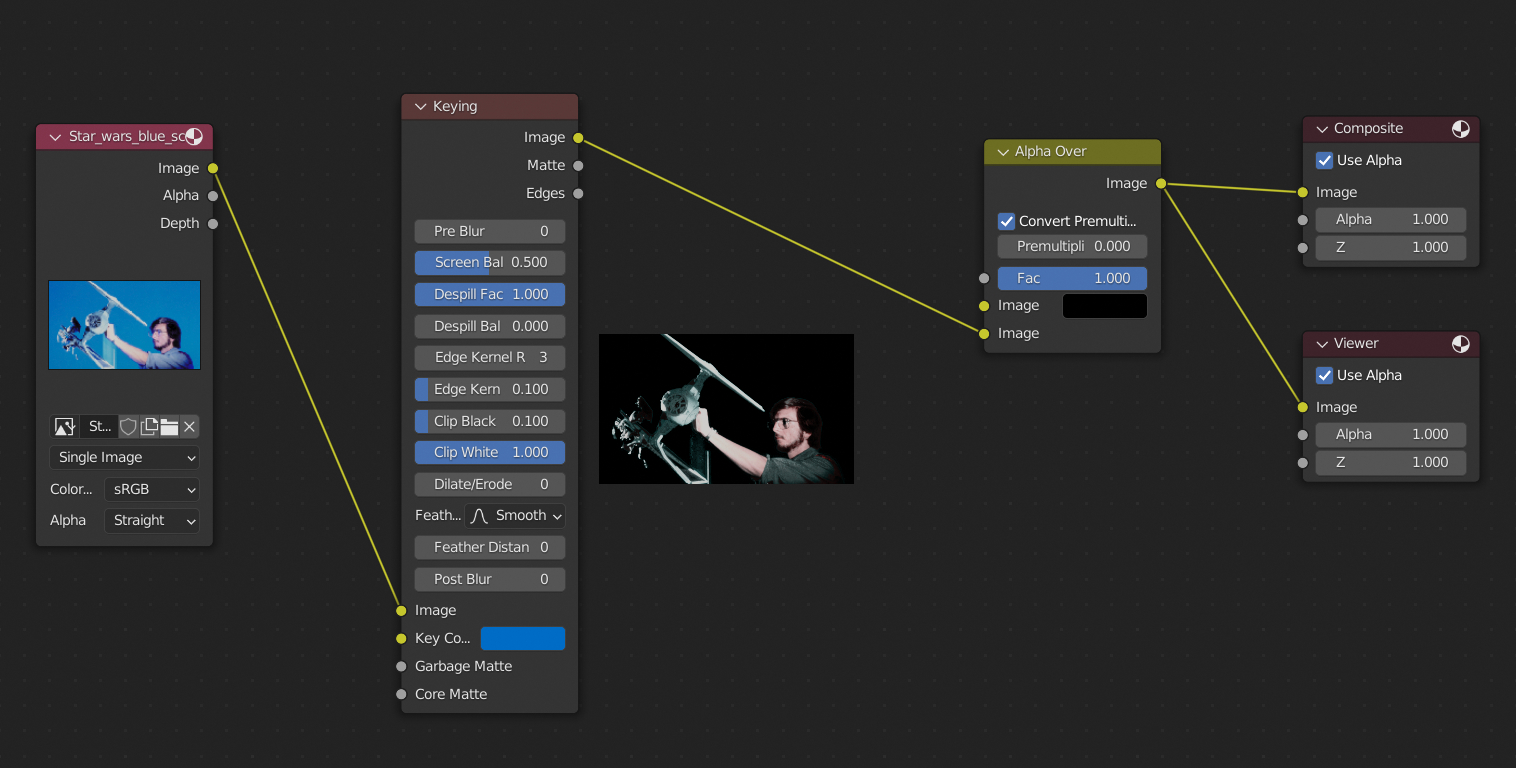This screenshot has height=768, width=1516.
Task: Uncheck Use Alpha in the Composite node
Action: [x=1324, y=160]
